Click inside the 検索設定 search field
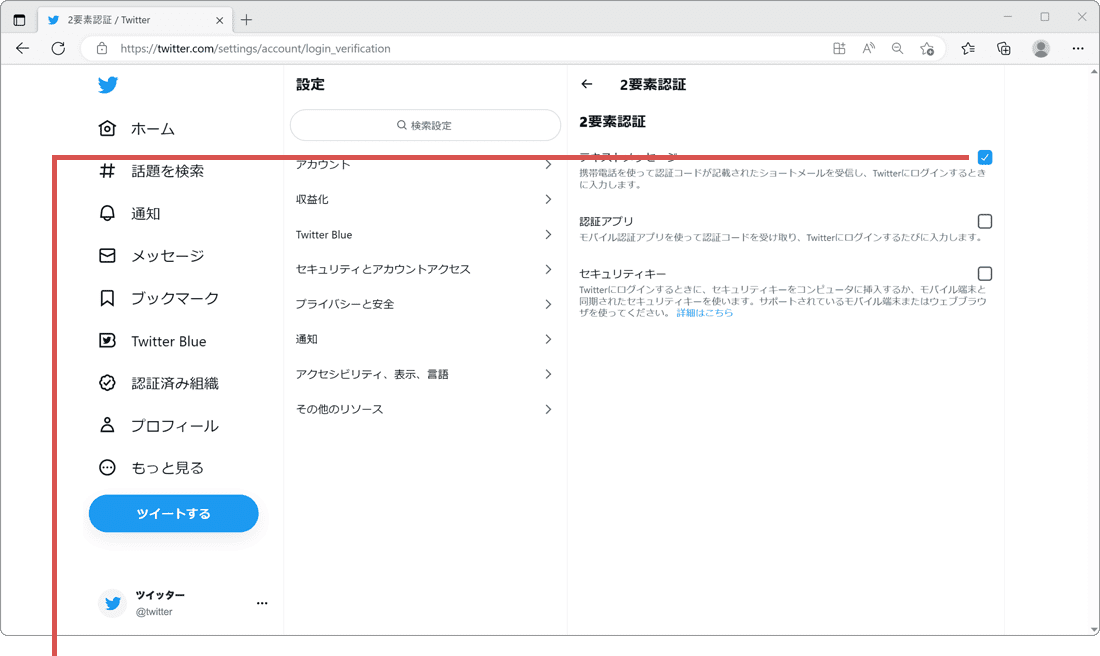The width and height of the screenshot is (1100, 656). pos(425,125)
